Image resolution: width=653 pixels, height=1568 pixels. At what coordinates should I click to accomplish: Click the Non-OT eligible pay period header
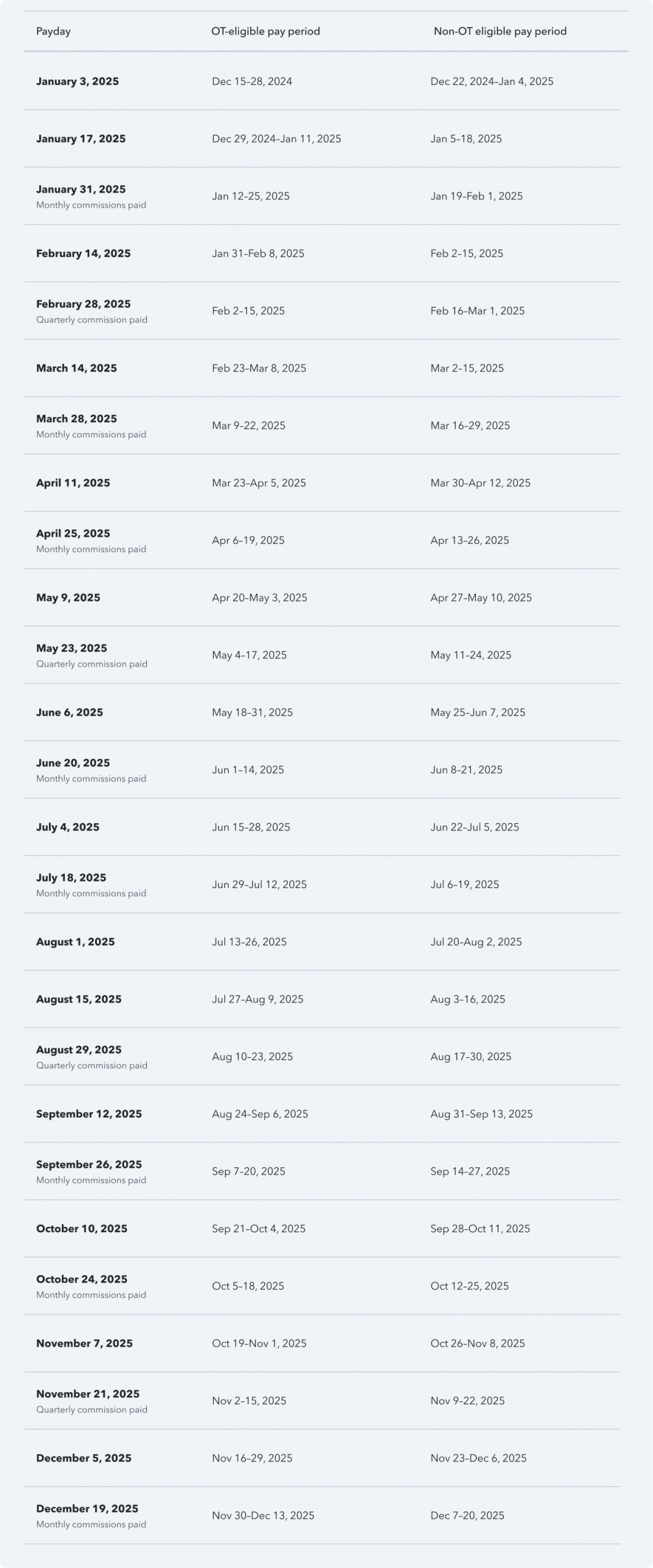(x=500, y=31)
